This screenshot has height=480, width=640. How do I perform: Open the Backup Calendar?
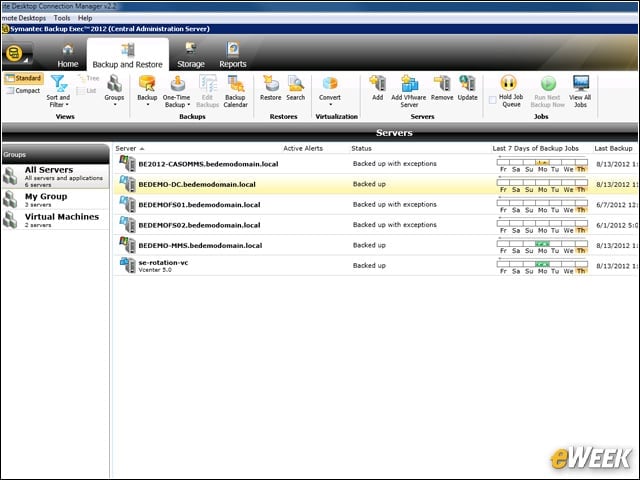pos(236,91)
